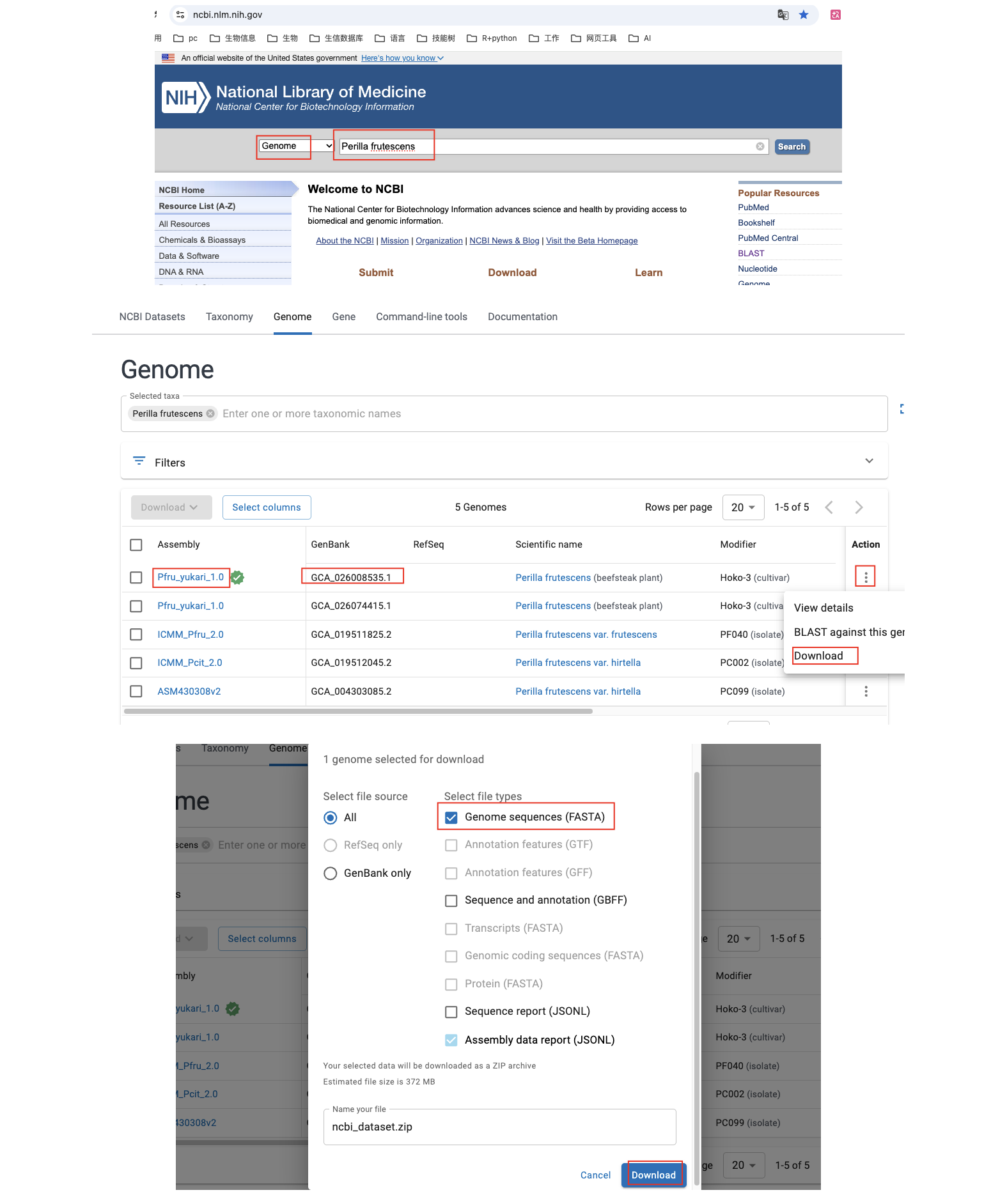991x1204 pixels.
Task: Click the pink browser extension icon
Action: click(x=836, y=15)
